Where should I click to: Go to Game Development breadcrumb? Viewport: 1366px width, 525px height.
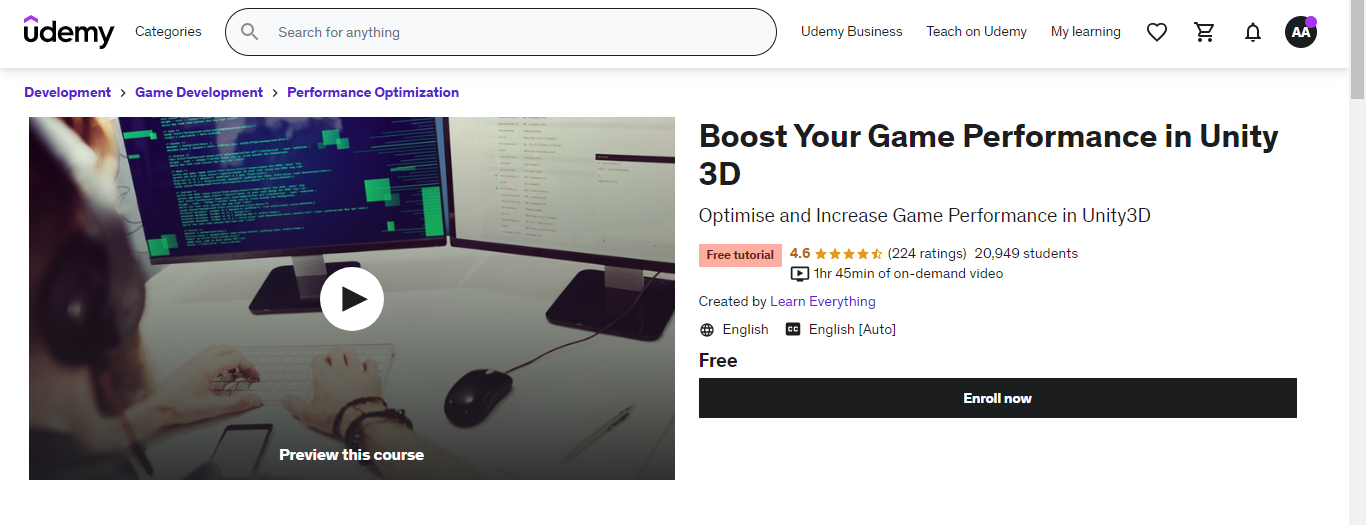(x=199, y=92)
